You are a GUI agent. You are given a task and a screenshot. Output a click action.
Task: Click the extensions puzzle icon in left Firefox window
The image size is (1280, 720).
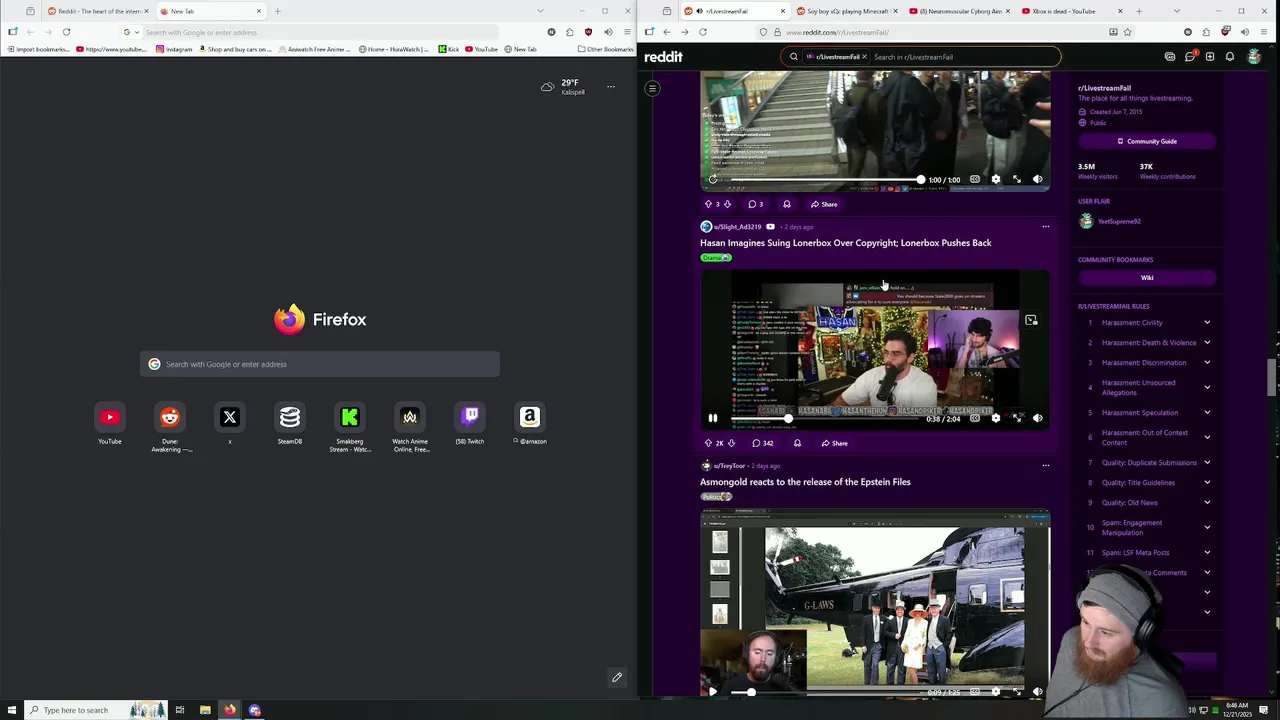click(570, 32)
